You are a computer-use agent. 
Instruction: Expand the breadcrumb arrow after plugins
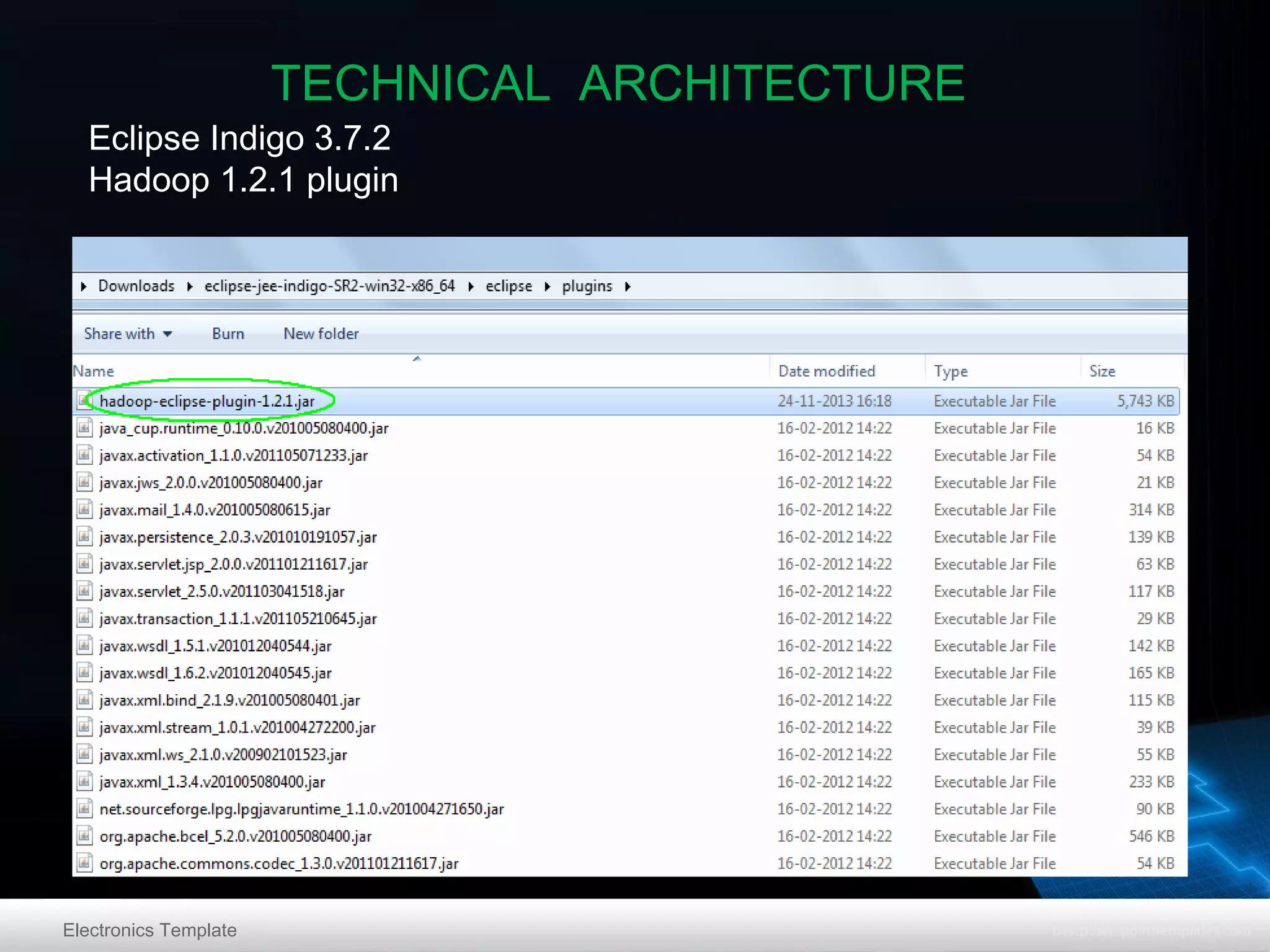pos(628,286)
